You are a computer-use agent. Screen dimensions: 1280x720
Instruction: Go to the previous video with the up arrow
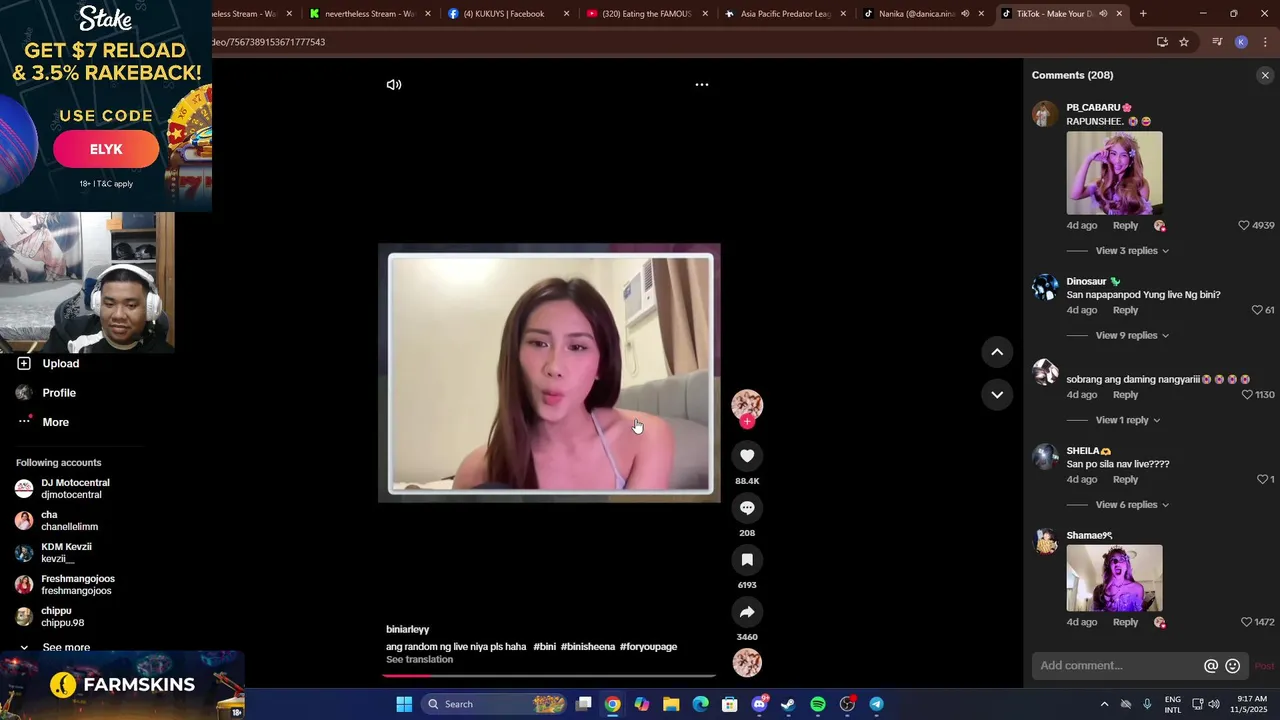point(997,352)
